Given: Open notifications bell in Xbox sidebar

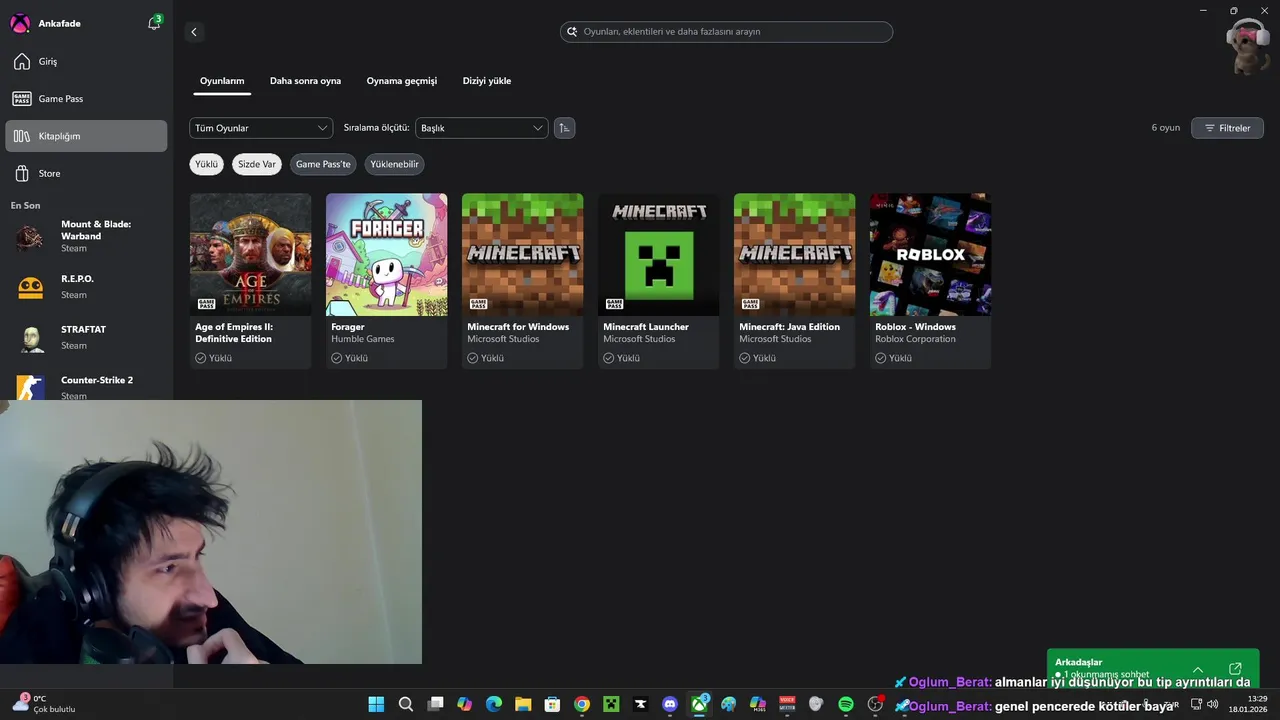Looking at the screenshot, I should coord(154,23).
